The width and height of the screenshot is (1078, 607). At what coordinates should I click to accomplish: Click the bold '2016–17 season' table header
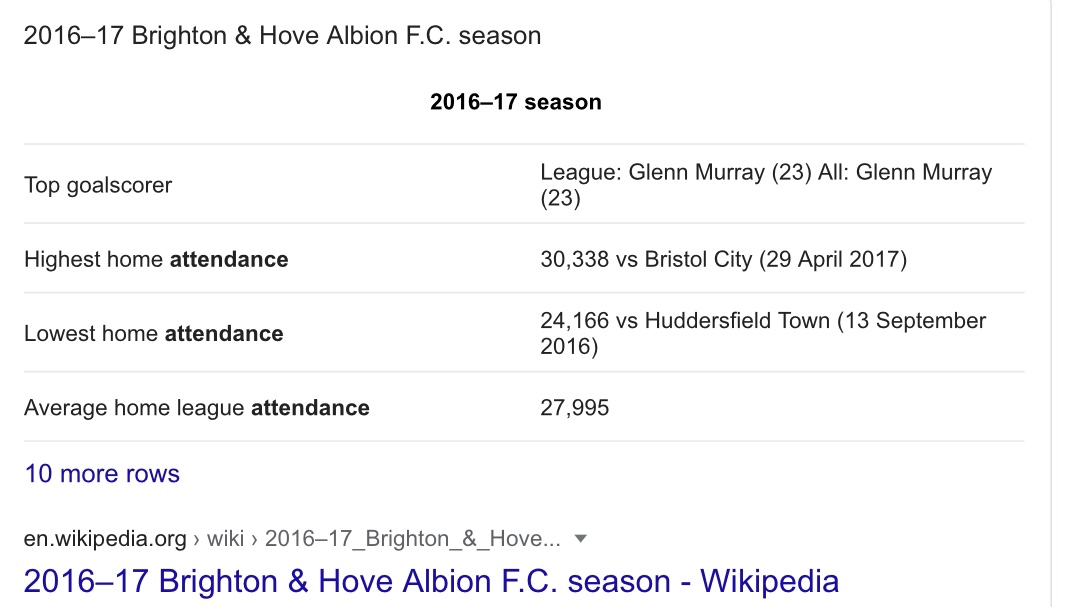coord(516,102)
